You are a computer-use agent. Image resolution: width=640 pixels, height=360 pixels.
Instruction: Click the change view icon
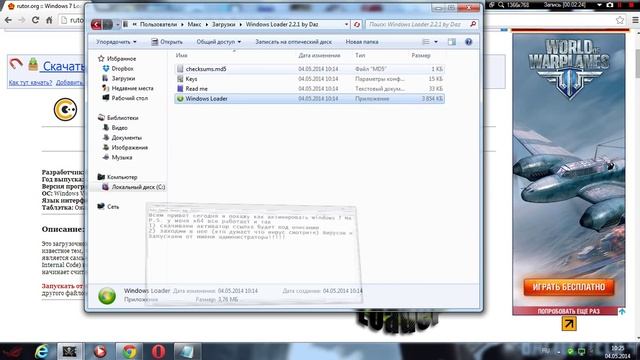tap(426, 42)
